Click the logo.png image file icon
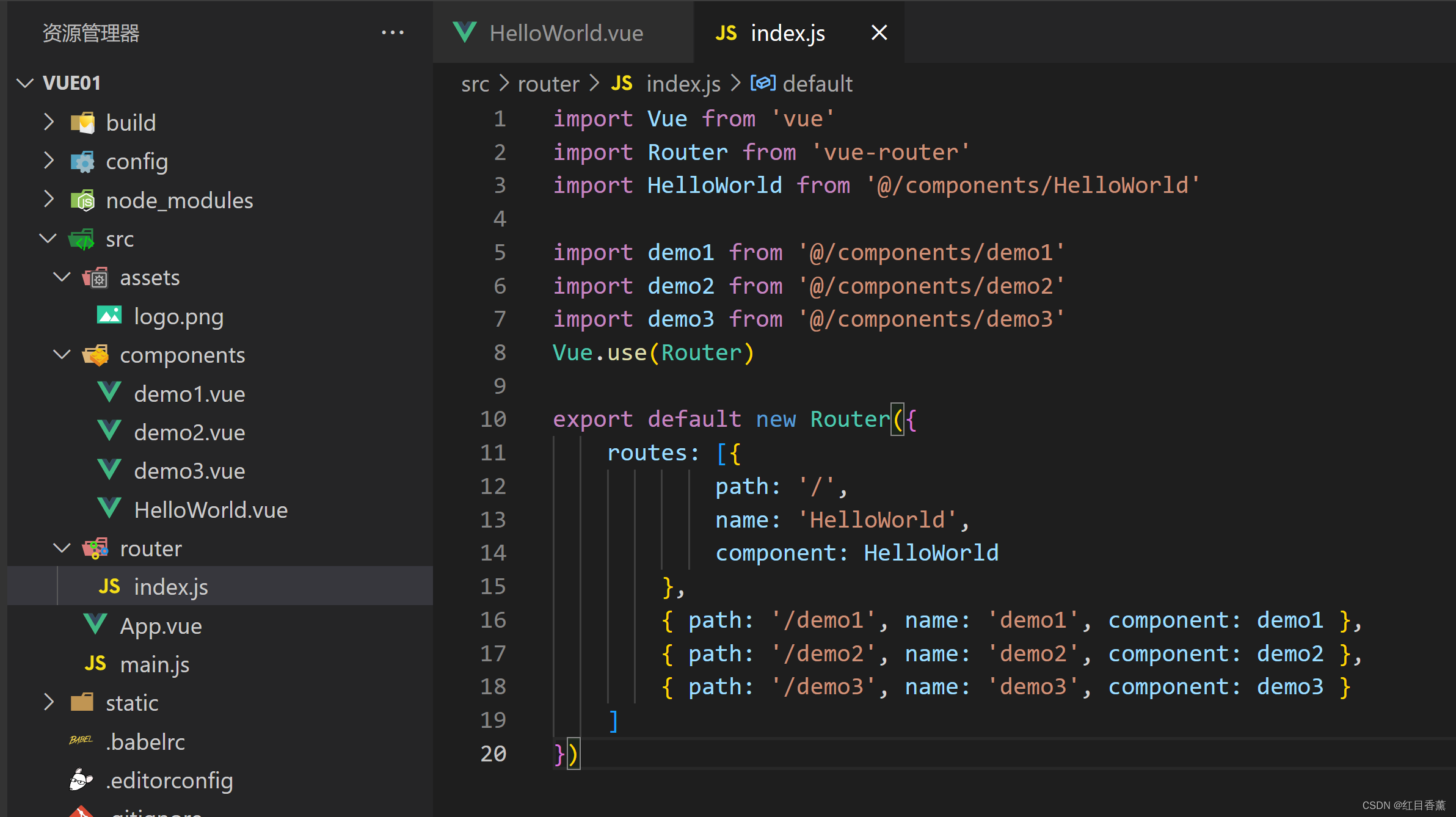 click(109, 316)
